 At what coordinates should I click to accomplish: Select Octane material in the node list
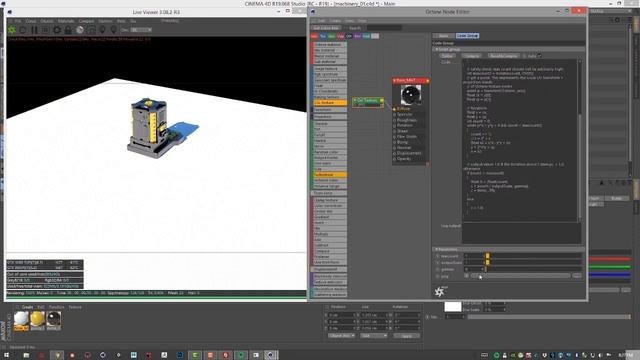click(x=330, y=44)
